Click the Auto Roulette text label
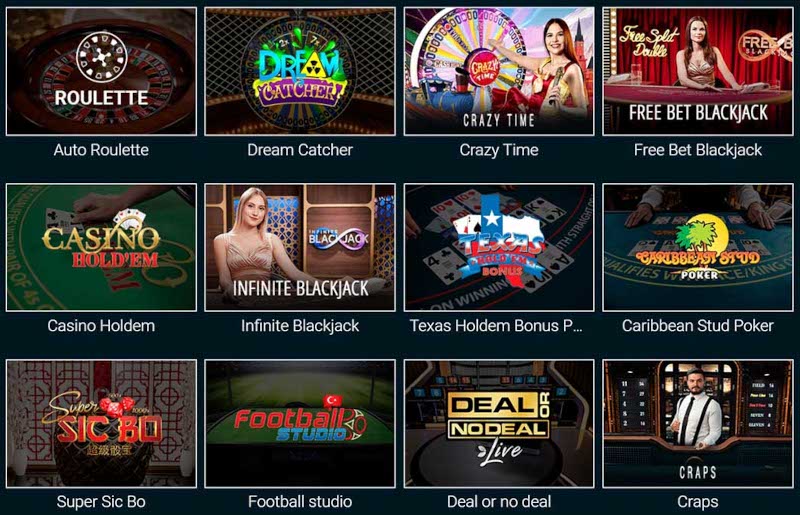This screenshot has width=800, height=515. click(x=101, y=150)
